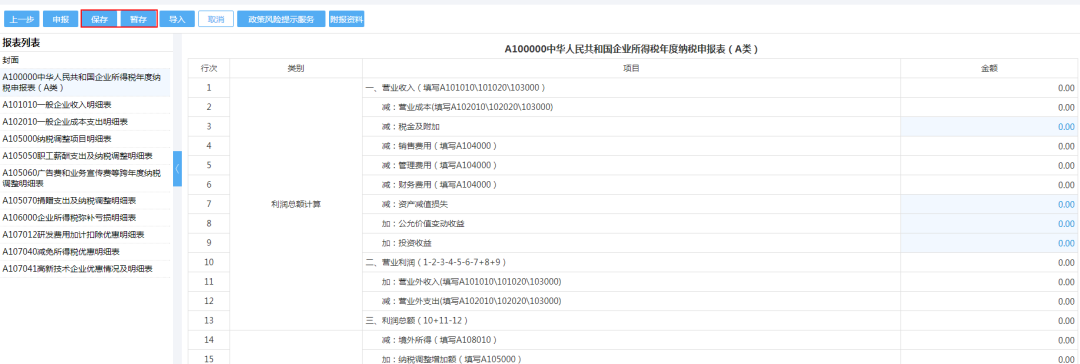1080x364 pixels.
Task: Click amount field for 资产减值损失 row
Action: [x=990, y=205]
